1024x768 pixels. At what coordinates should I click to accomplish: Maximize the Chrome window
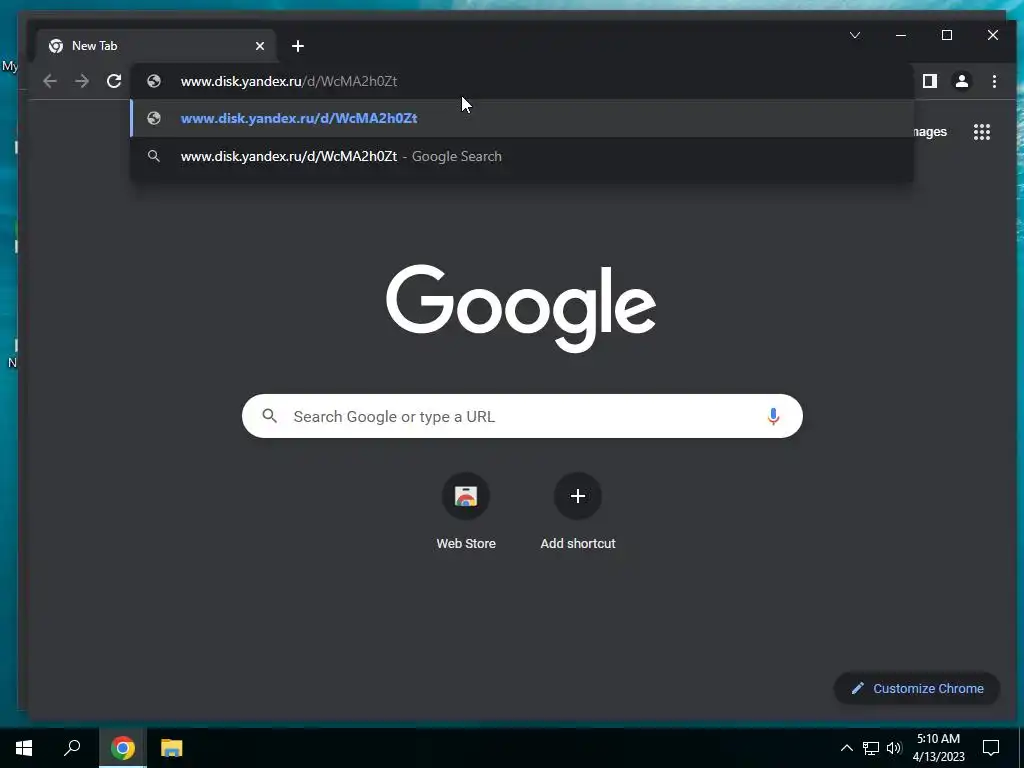[x=947, y=35]
